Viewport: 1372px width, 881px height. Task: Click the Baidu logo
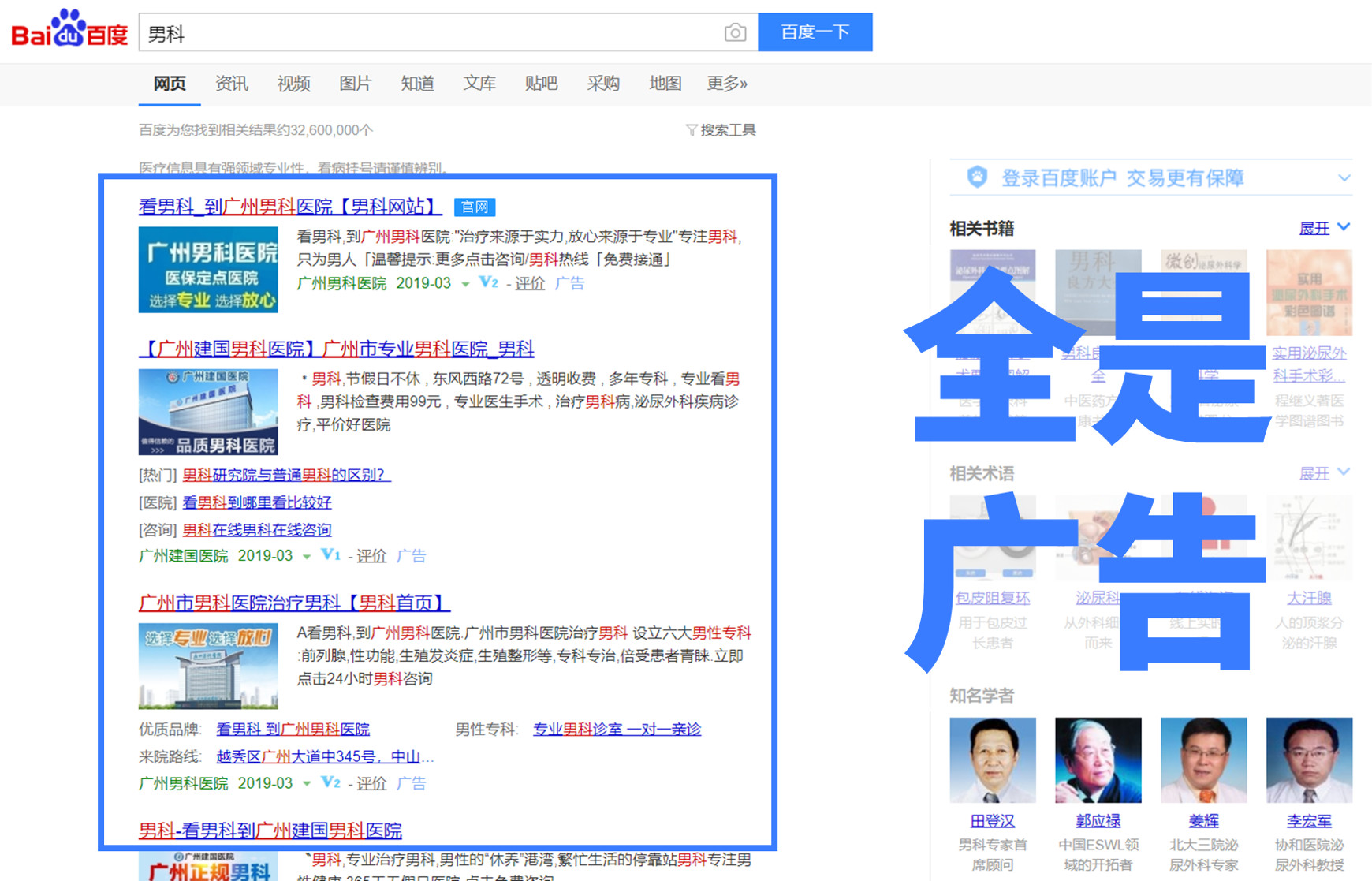[69, 30]
